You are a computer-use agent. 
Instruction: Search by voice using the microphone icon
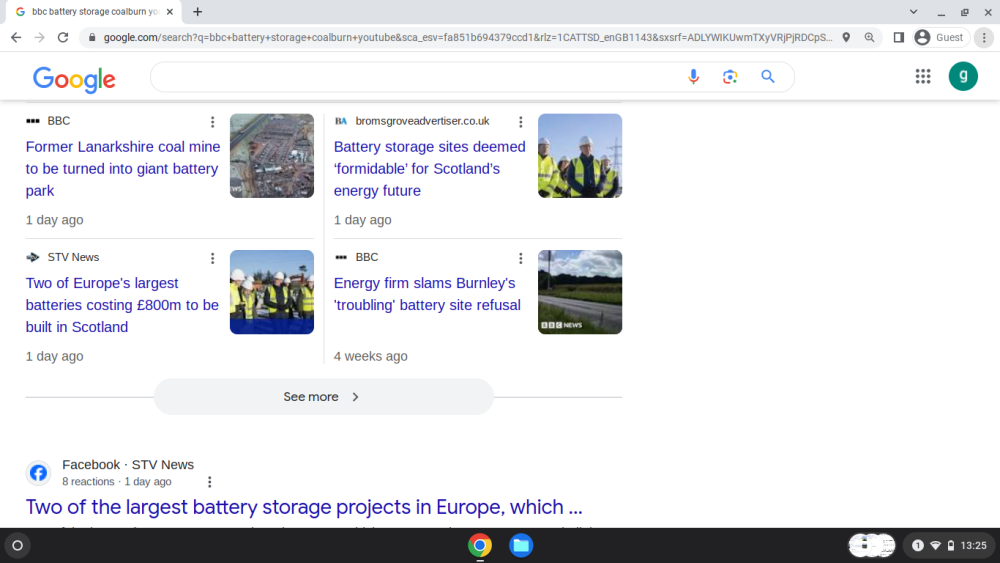coord(693,77)
